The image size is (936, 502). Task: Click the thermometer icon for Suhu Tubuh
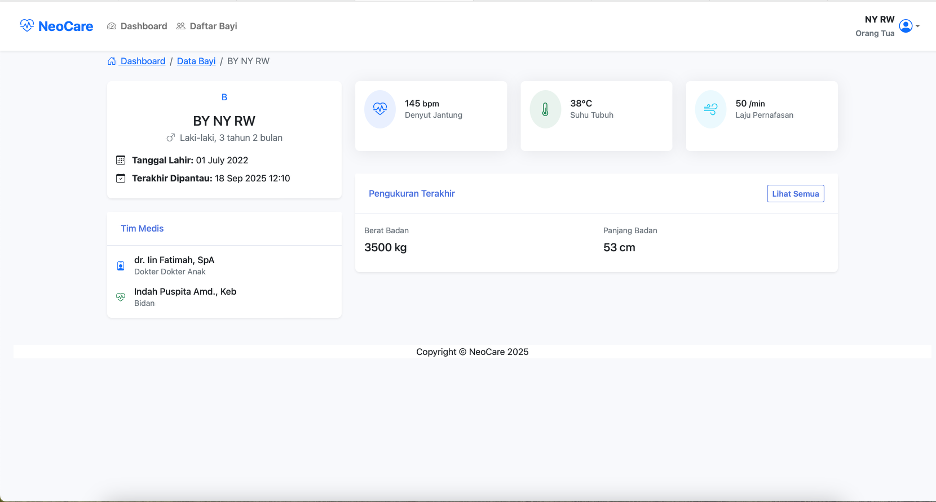coord(545,109)
